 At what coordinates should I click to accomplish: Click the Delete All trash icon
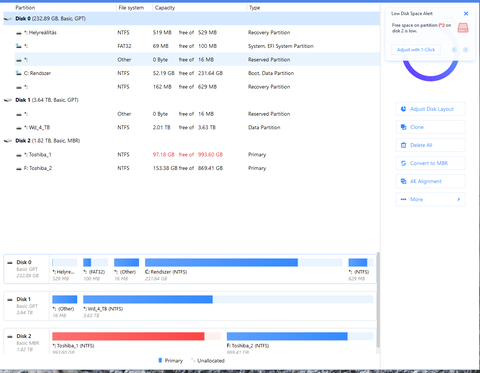coord(403,145)
